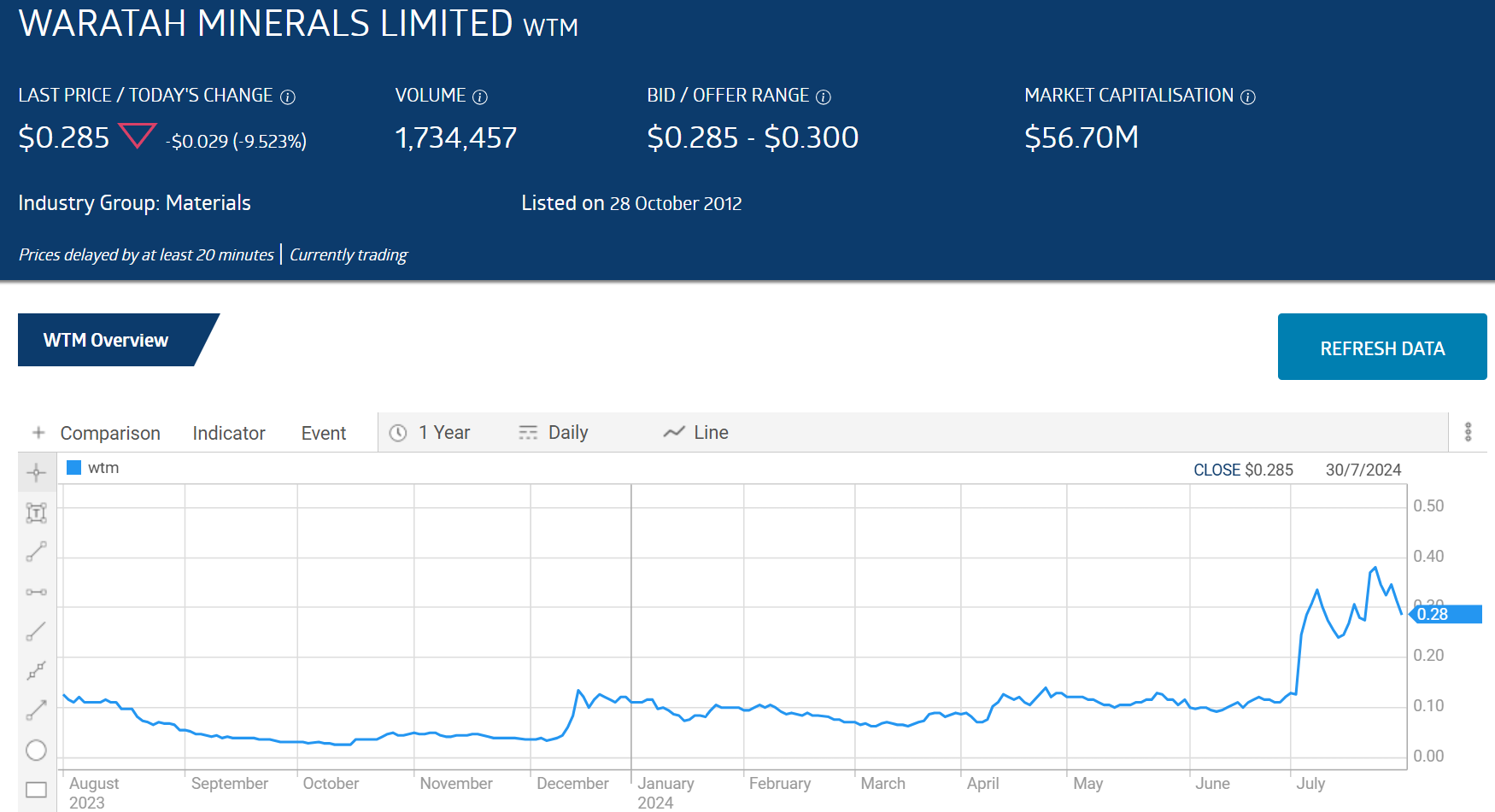Click the 0.50 price axis label
This screenshot has width=1495, height=812.
[x=1428, y=505]
